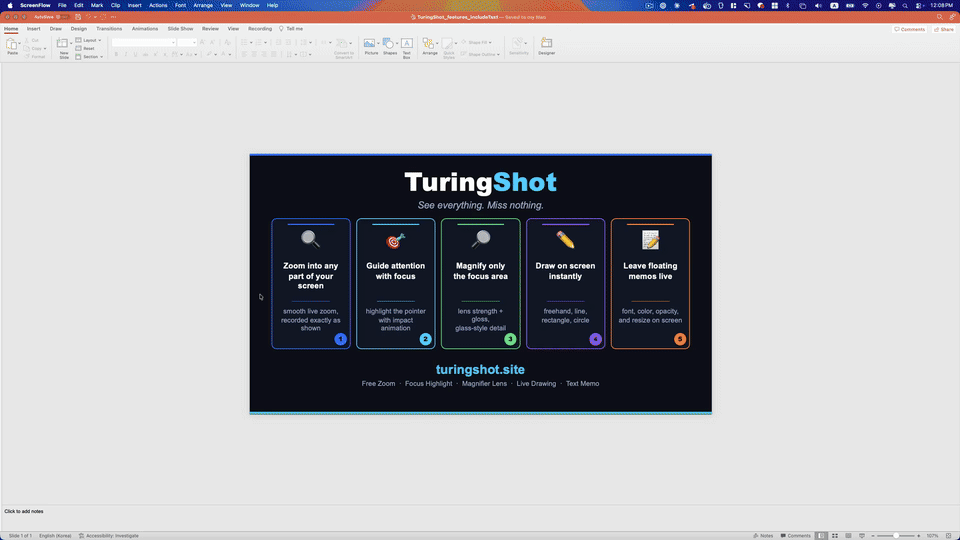The height and width of the screenshot is (540, 960).
Task: Insert a Picture from the ribbon
Action: point(369,43)
